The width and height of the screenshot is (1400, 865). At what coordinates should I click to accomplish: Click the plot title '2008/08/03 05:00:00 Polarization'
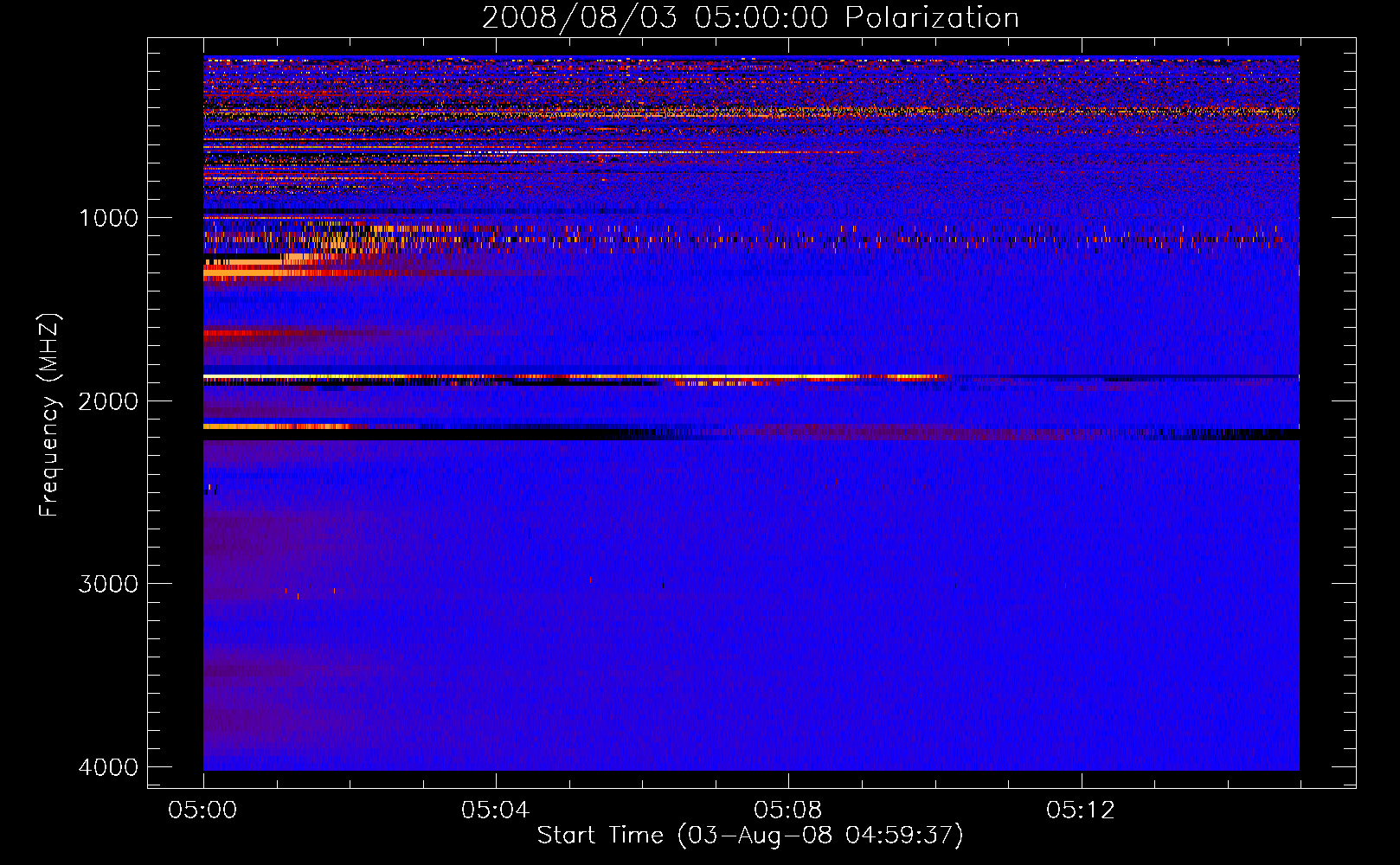[750, 17]
